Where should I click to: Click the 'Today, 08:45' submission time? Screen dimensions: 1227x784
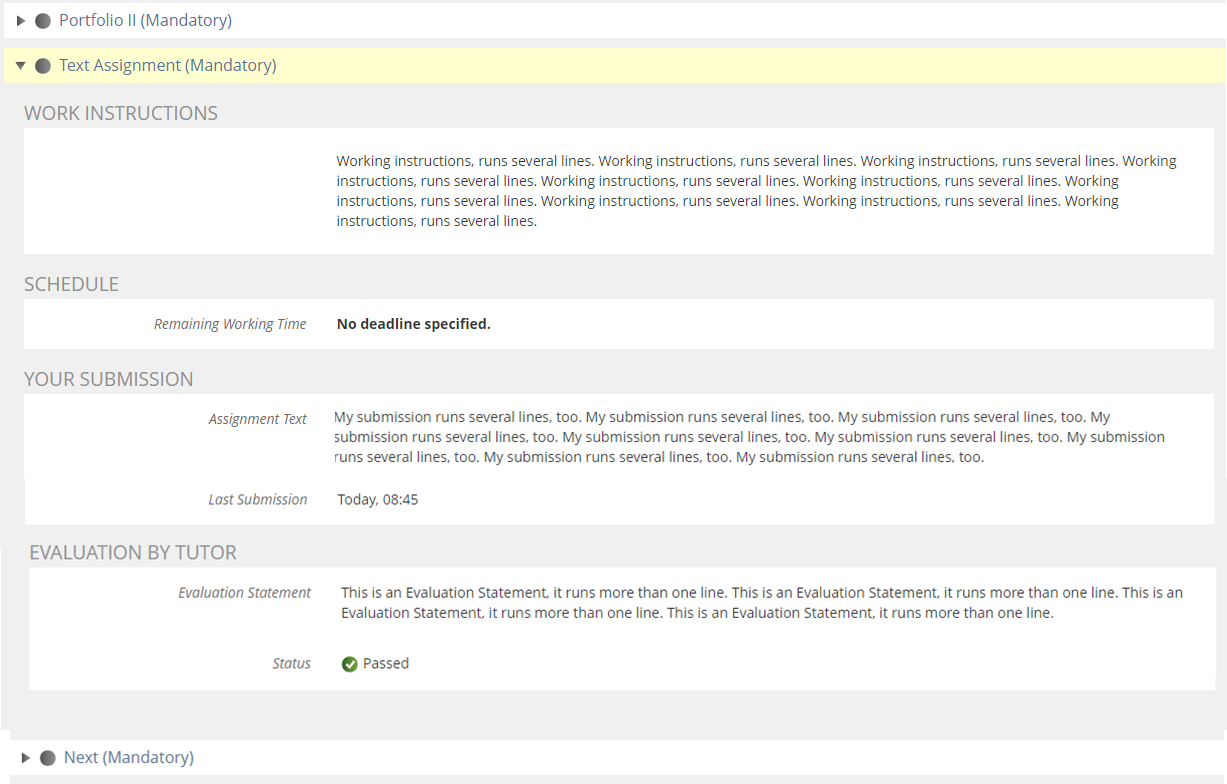coord(378,499)
